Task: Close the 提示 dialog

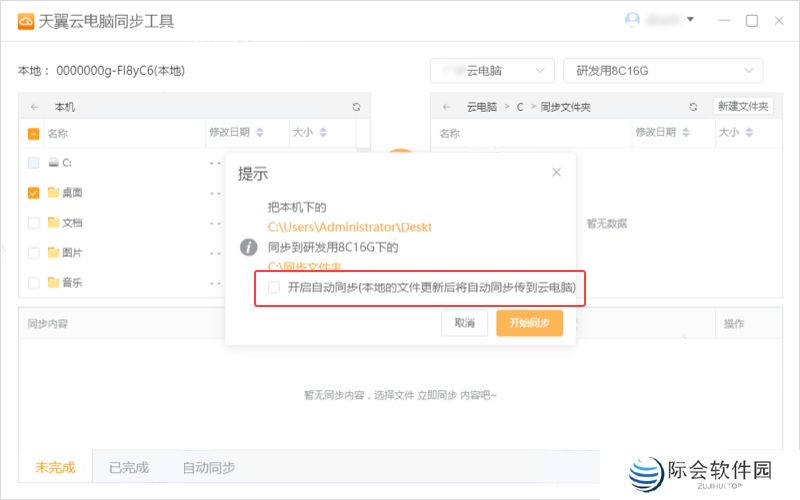Action: point(556,172)
